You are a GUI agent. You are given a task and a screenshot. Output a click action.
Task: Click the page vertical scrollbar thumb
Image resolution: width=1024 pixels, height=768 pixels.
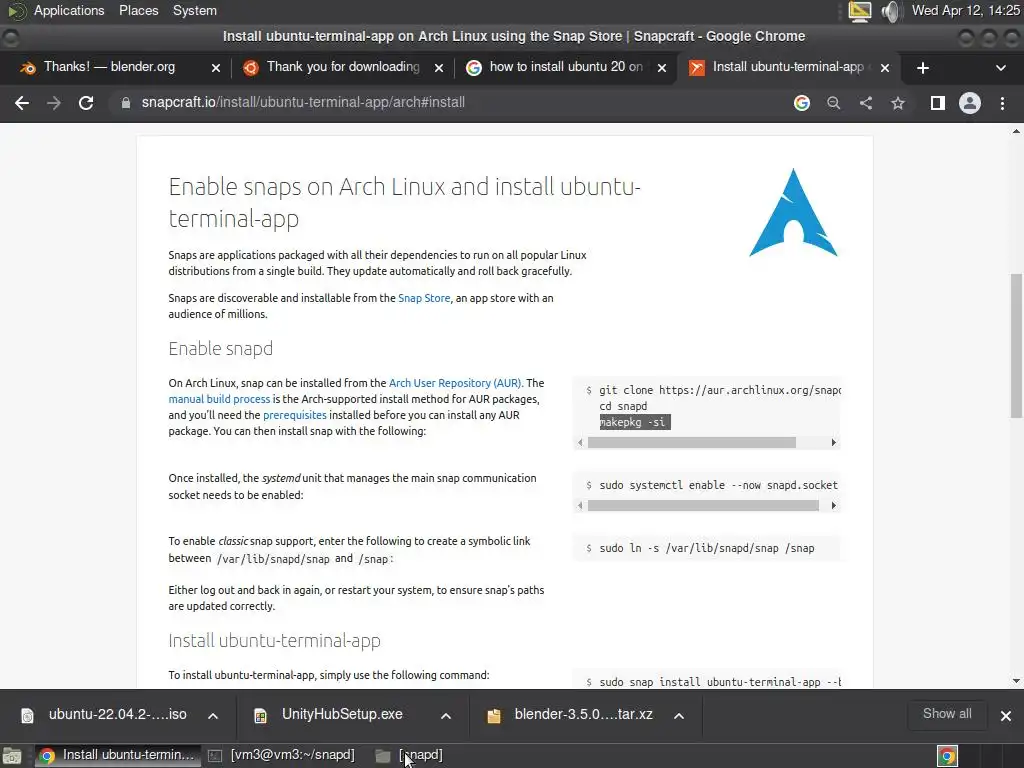tap(1016, 345)
